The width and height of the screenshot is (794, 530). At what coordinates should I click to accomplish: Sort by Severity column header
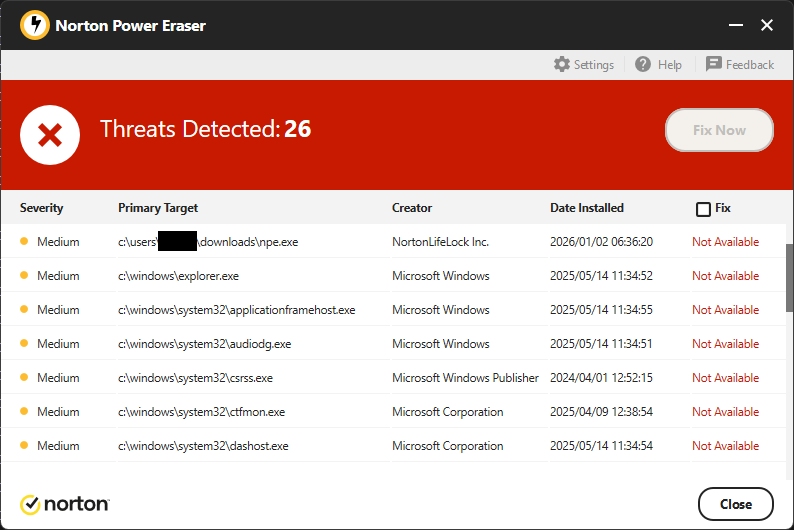[x=41, y=208]
